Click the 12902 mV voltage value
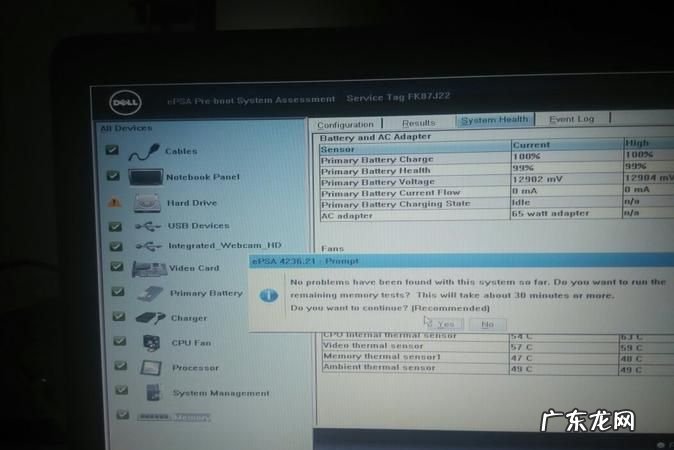The width and height of the screenshot is (674, 450). pos(537,179)
